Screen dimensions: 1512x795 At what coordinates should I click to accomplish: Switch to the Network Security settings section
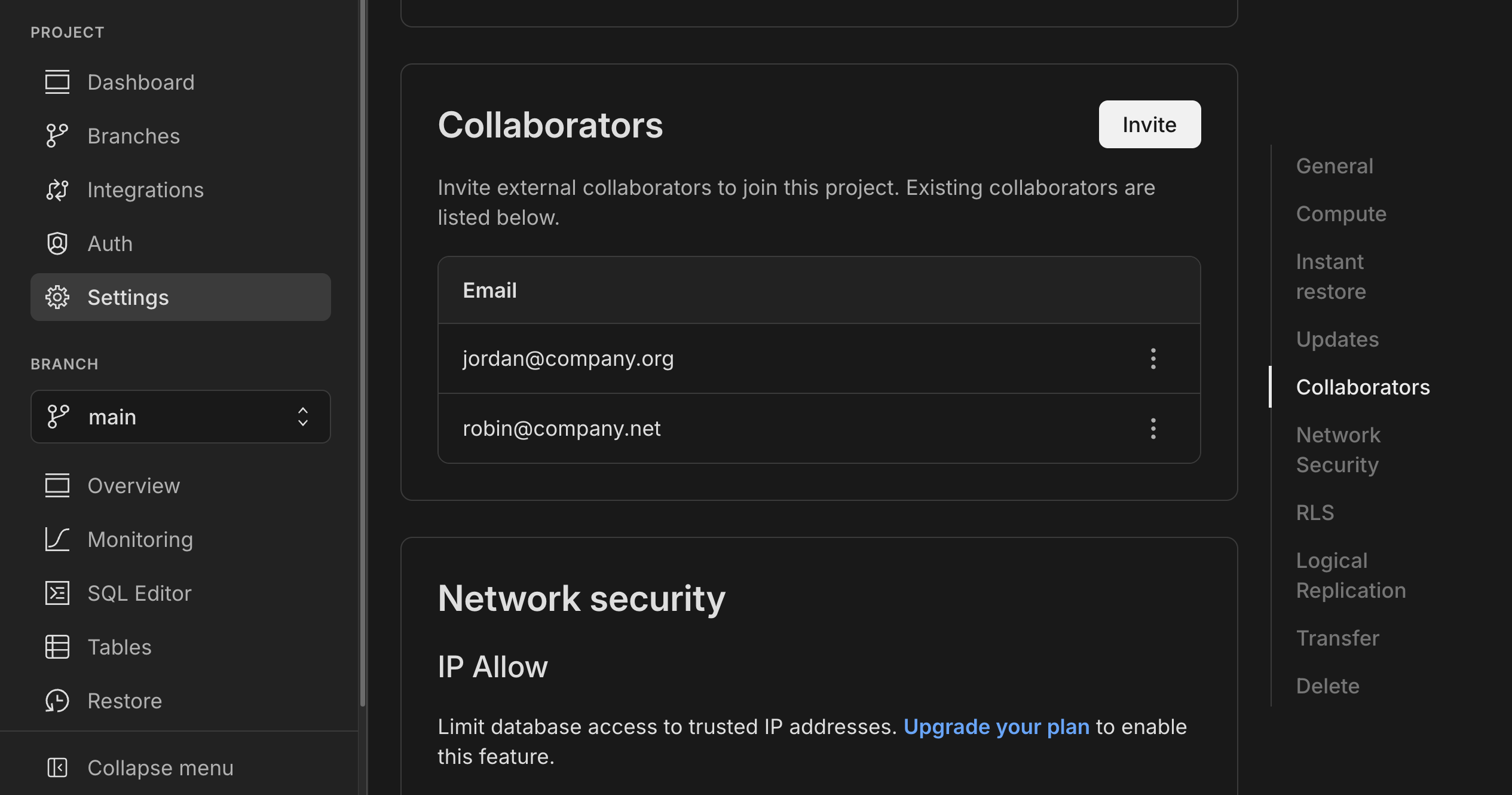[x=1337, y=450]
